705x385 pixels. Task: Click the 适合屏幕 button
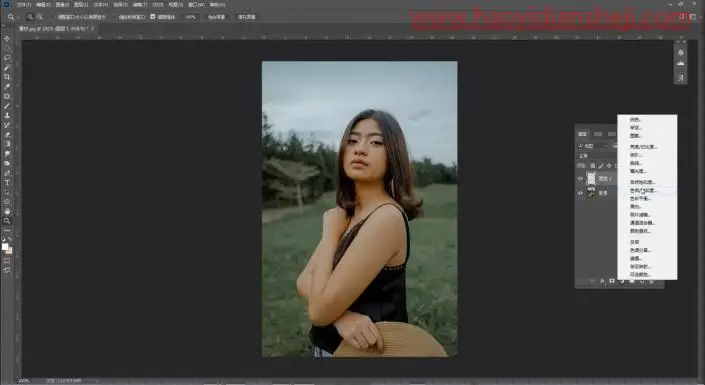(x=216, y=17)
